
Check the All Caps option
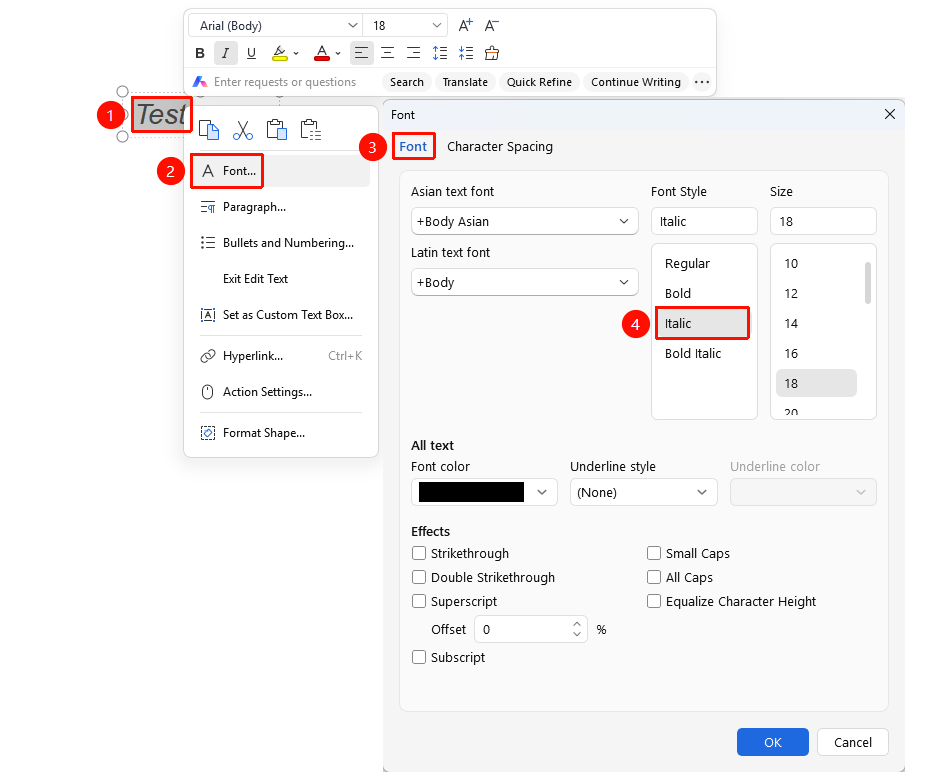[x=654, y=577]
